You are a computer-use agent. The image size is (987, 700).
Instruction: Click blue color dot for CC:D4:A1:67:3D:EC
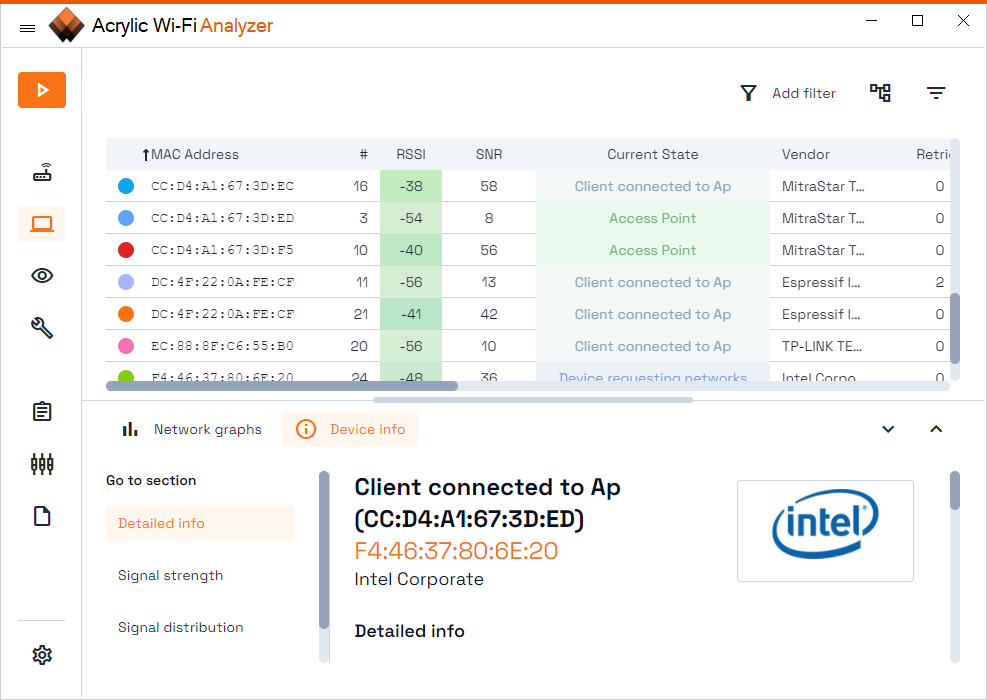[126, 186]
